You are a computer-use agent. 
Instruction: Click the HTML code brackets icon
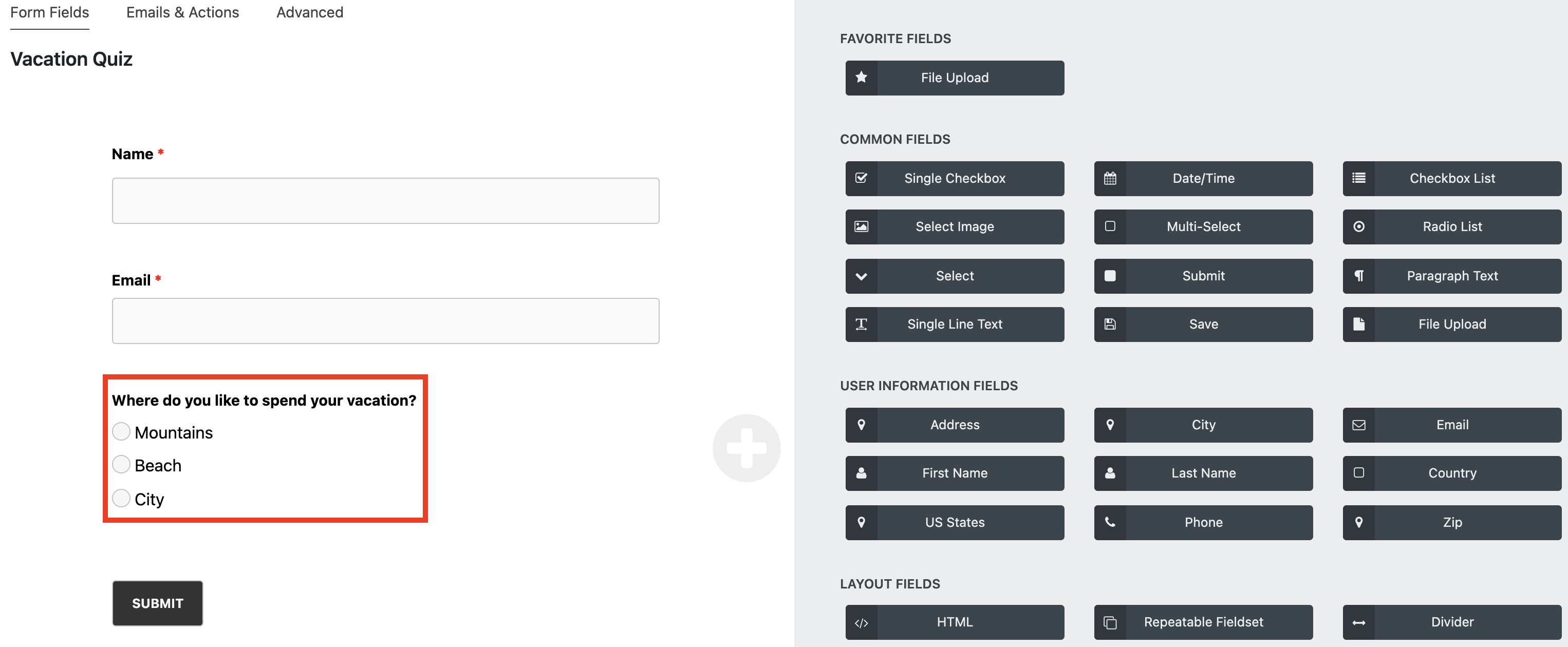(861, 622)
